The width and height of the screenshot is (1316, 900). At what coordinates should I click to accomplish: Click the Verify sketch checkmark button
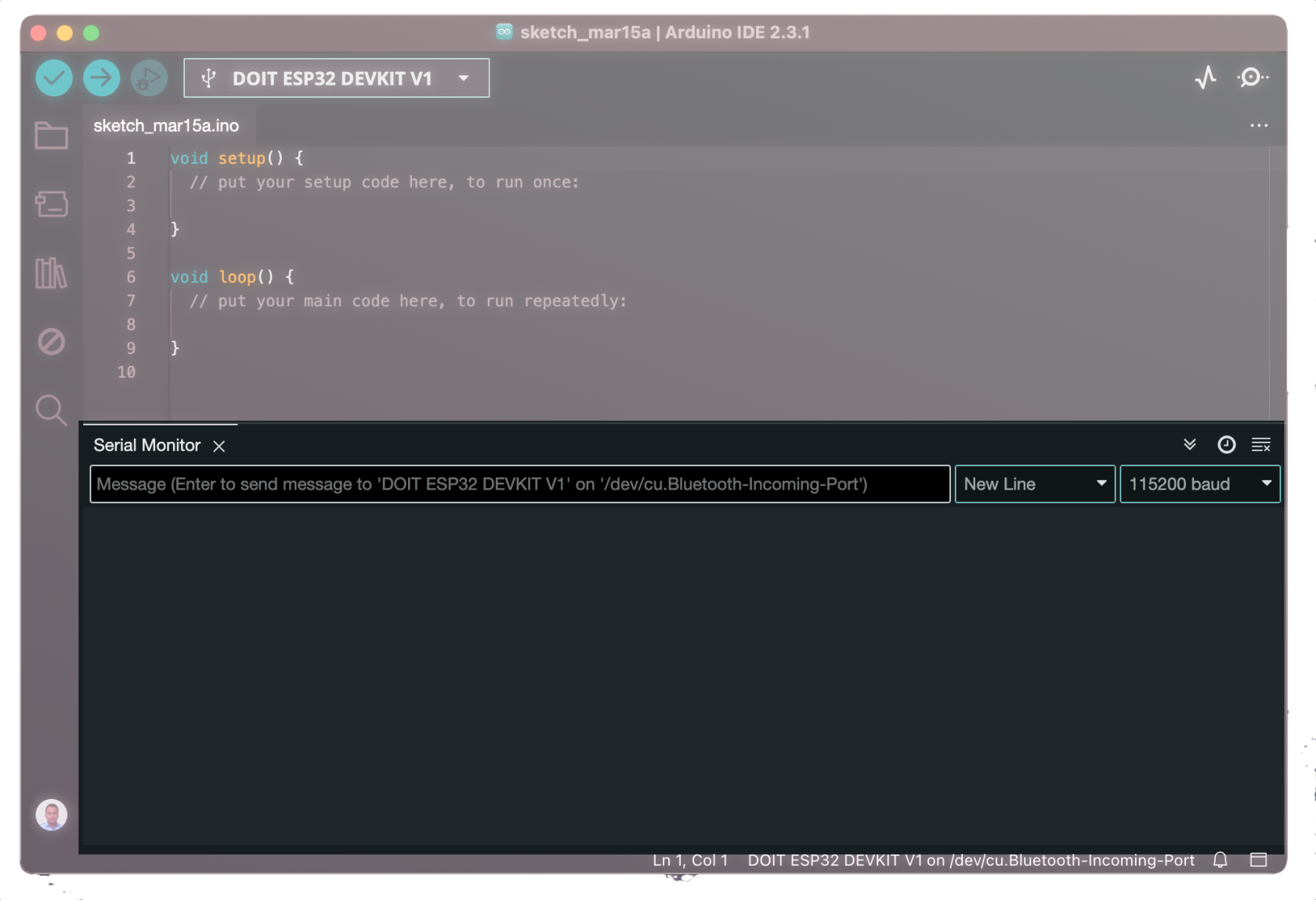[54, 78]
